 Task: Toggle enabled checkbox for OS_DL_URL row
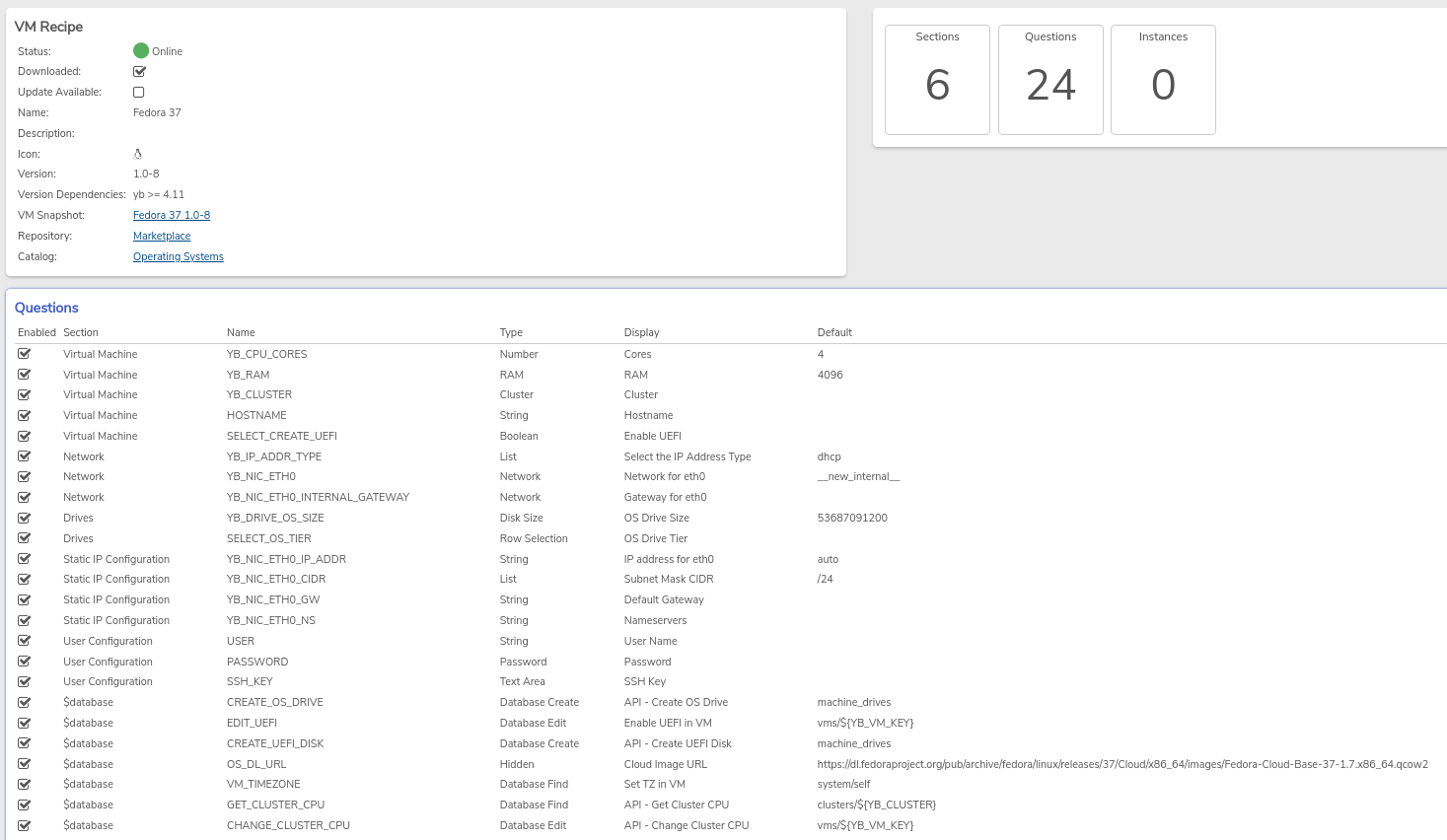click(x=25, y=763)
